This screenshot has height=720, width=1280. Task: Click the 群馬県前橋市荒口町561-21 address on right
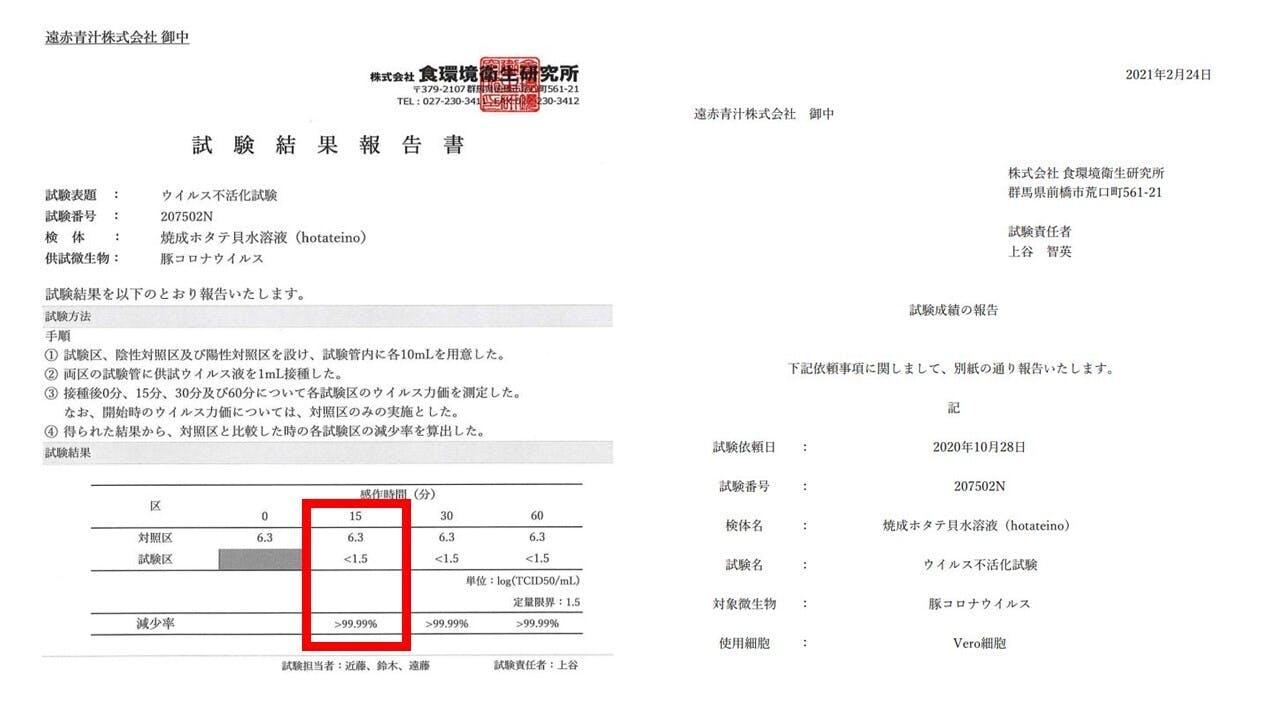(x=1084, y=193)
